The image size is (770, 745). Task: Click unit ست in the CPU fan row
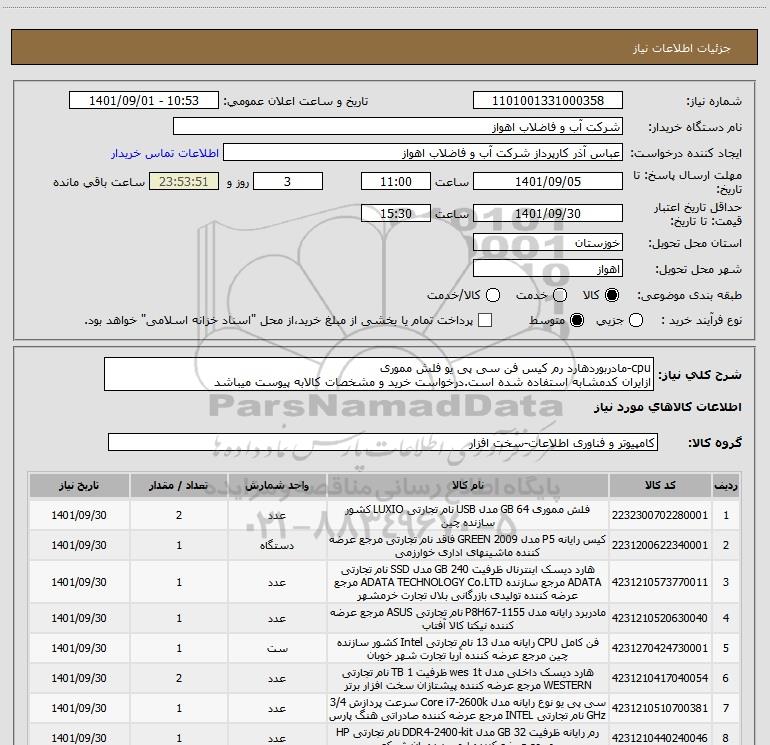click(x=277, y=649)
